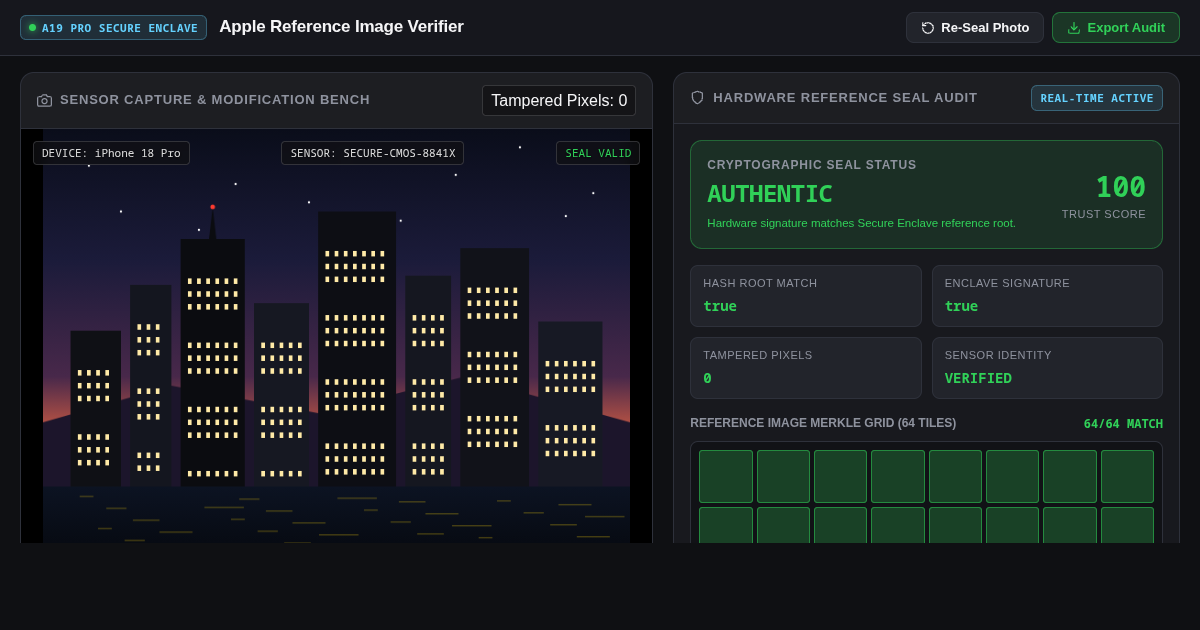Click the Re-Seal Photo button
This screenshot has height=630, width=1200.
pos(975,28)
